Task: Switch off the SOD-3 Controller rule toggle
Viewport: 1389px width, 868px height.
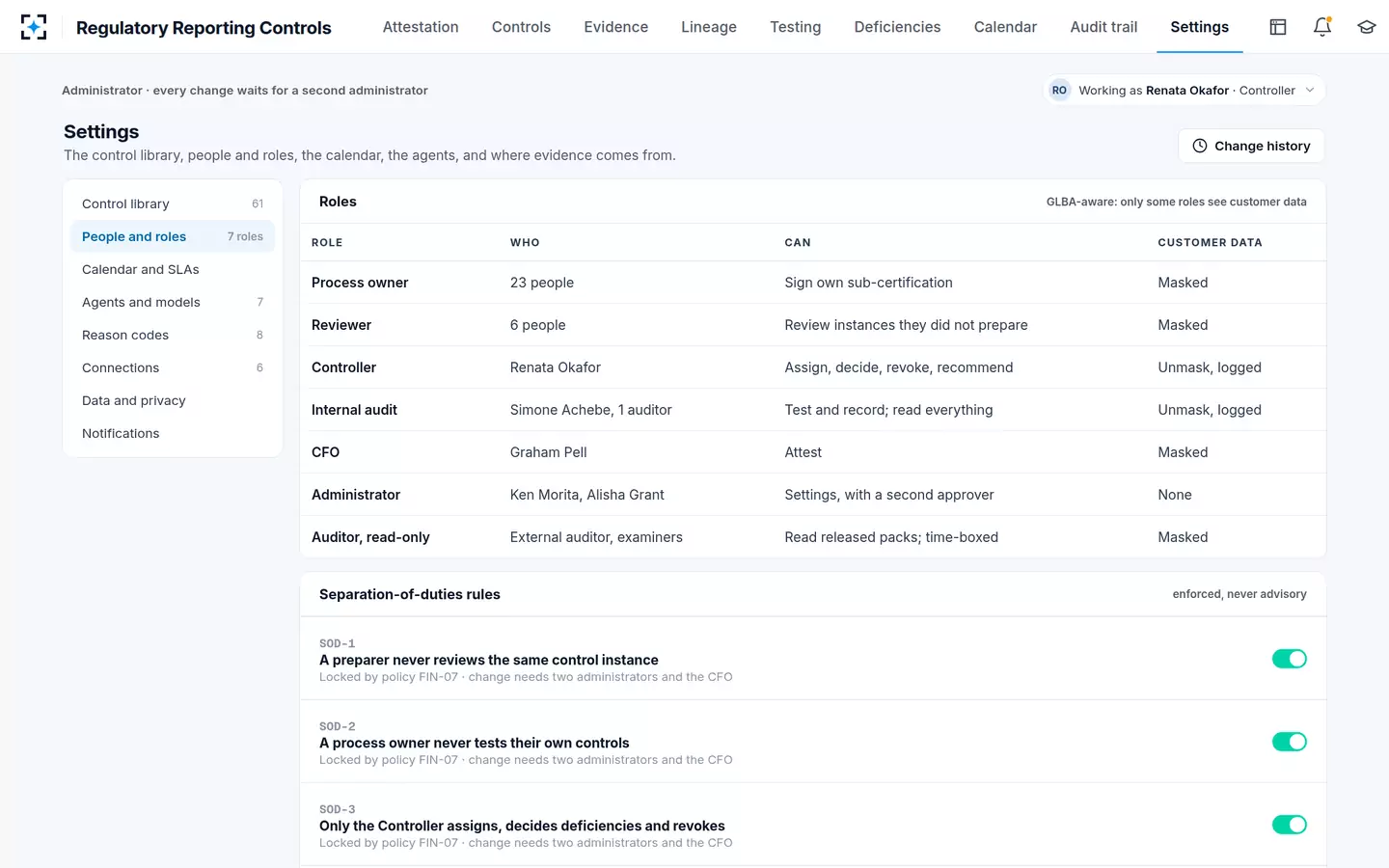Action: pos(1290,825)
